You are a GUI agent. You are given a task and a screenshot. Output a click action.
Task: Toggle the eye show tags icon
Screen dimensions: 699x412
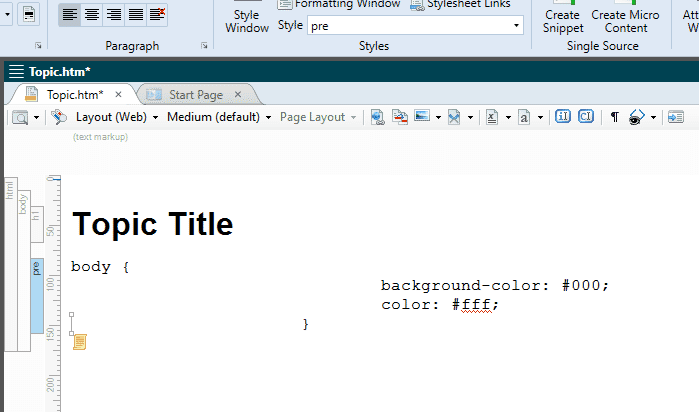tap(637, 117)
